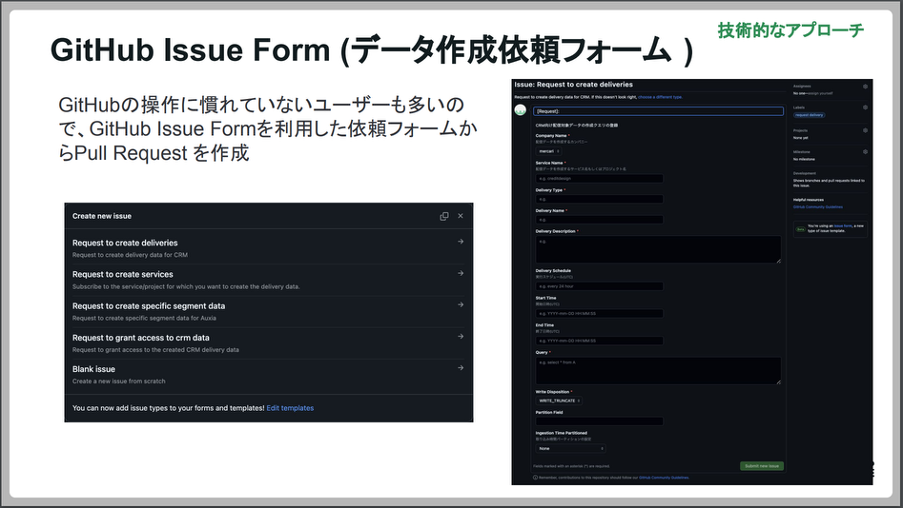Click the user avatar beside the issue title
This screenshot has width=904, height=508.
click(x=520, y=111)
